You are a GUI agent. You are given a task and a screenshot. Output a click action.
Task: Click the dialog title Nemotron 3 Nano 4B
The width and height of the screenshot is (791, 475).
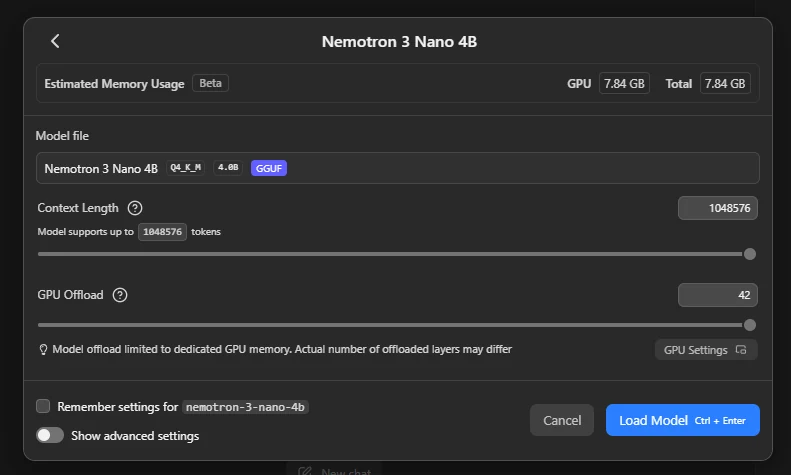pyautogui.click(x=400, y=42)
